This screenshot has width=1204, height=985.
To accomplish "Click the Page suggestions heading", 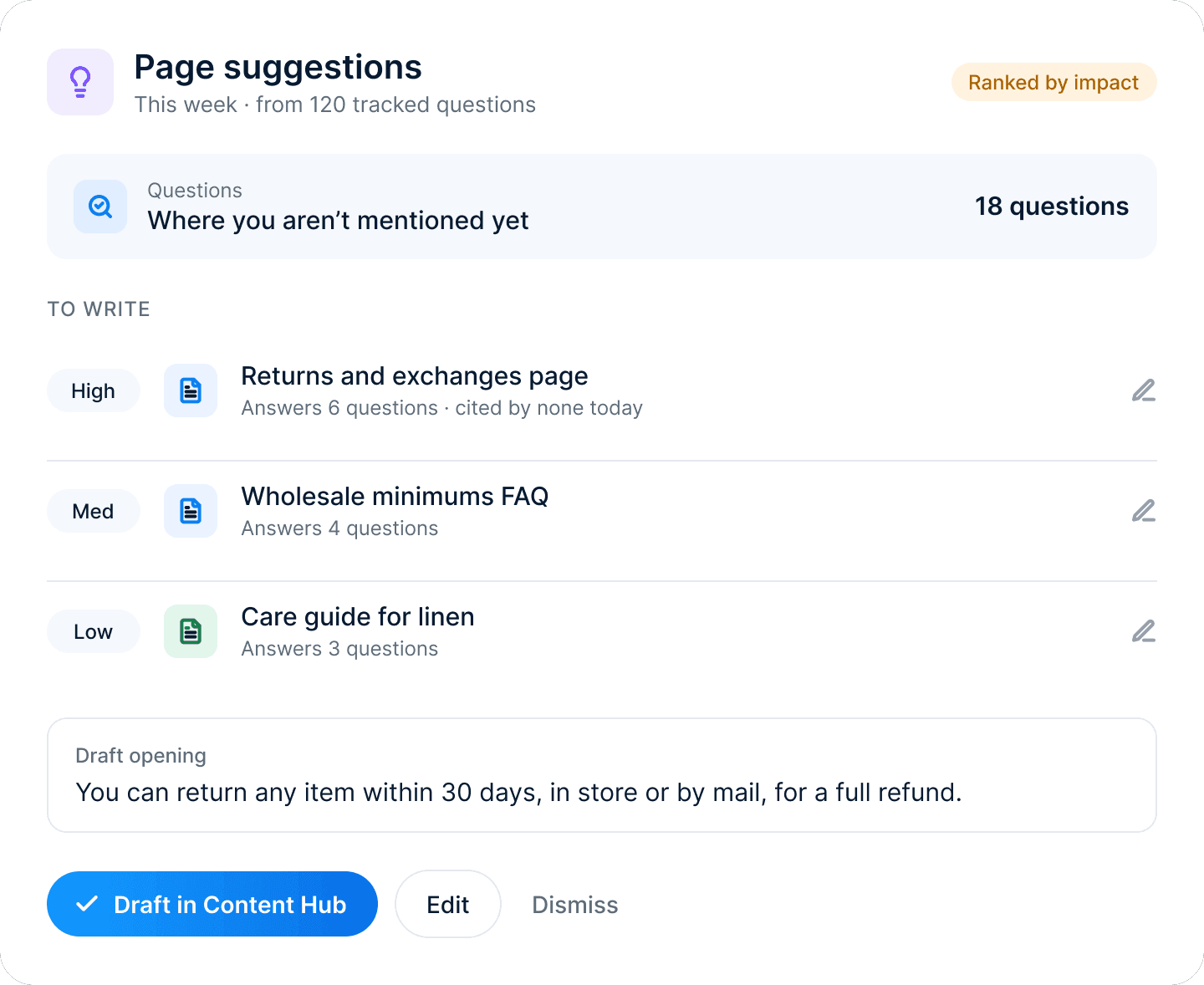I will click(278, 68).
